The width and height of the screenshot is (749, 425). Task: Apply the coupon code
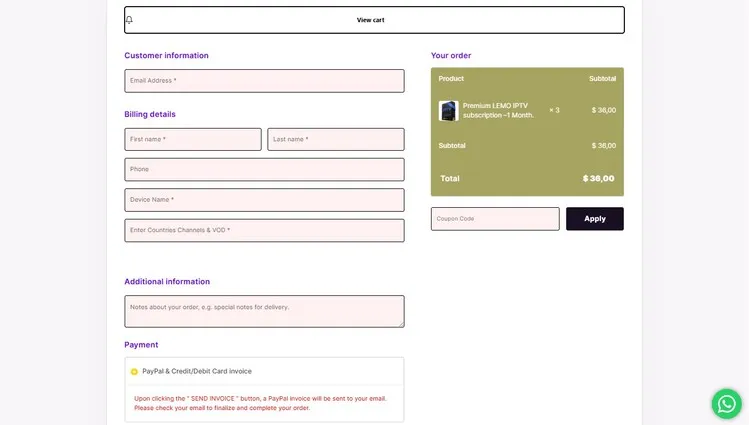point(595,219)
